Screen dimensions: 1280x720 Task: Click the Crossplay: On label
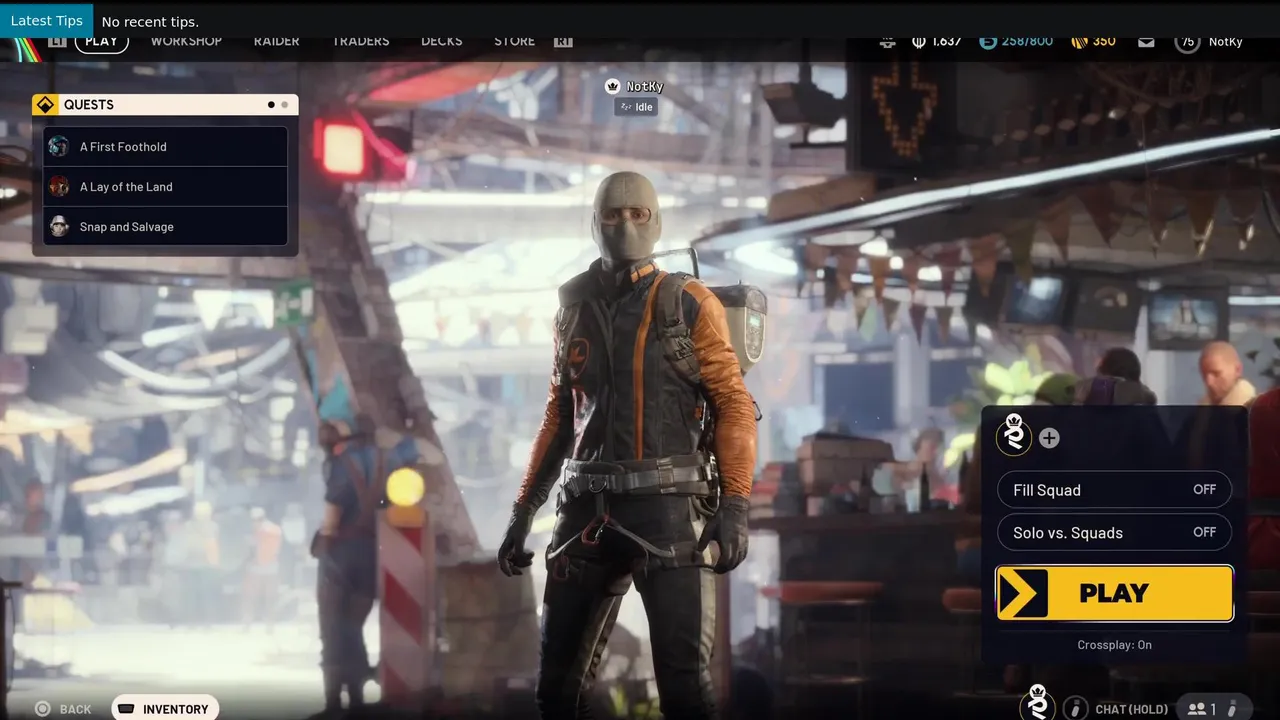(1114, 645)
